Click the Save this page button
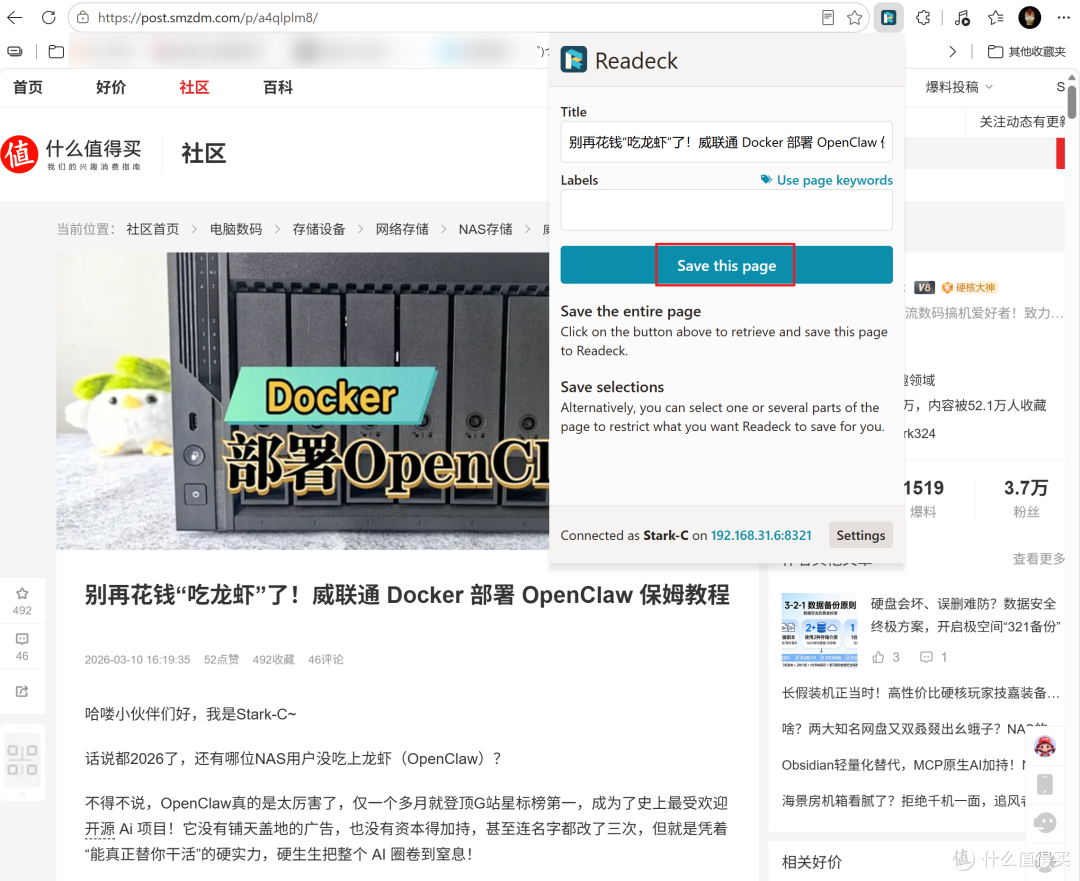The height and width of the screenshot is (881, 1080). (726, 265)
